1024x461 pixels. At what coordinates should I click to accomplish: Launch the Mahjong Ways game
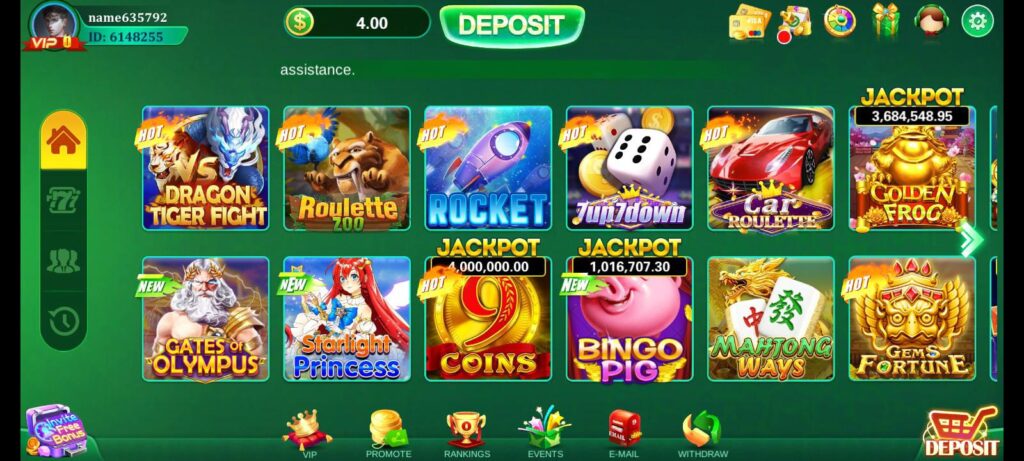tap(771, 319)
